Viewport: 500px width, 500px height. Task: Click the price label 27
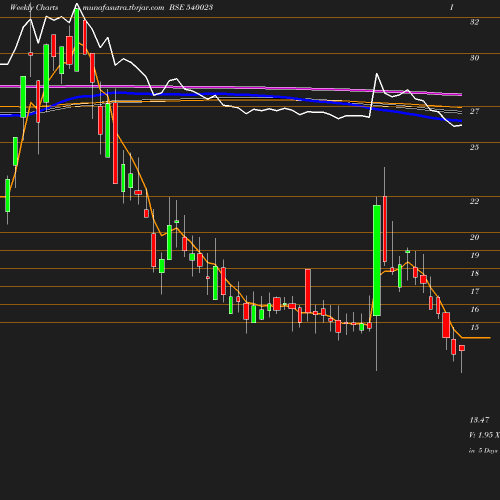474,111
